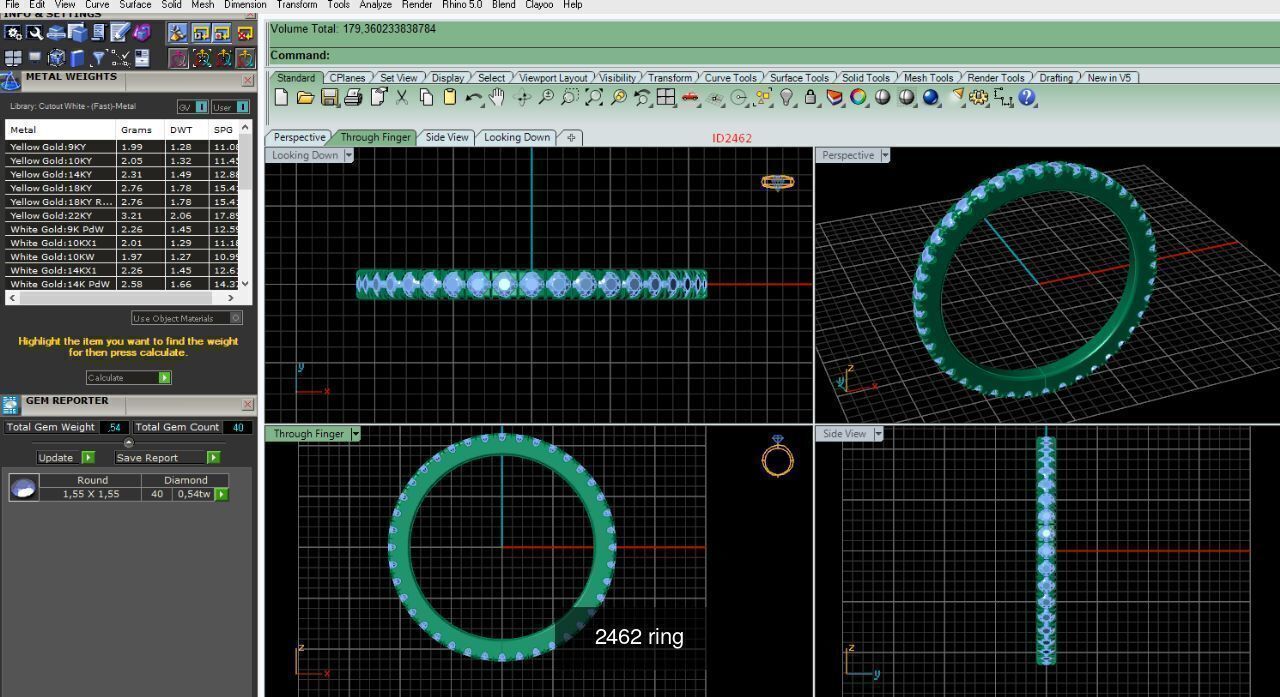Open the Transform menu
The image size is (1280, 697).
pyautogui.click(x=297, y=5)
